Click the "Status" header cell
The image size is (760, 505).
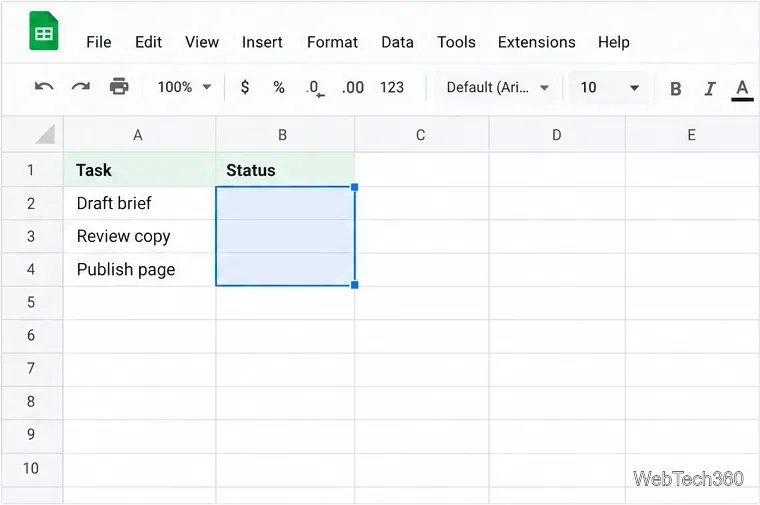285,170
